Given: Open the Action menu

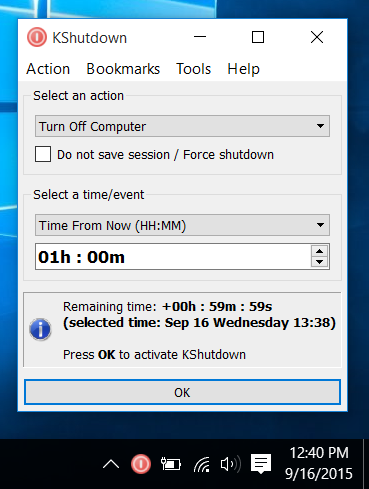Looking at the screenshot, I should click(48, 69).
